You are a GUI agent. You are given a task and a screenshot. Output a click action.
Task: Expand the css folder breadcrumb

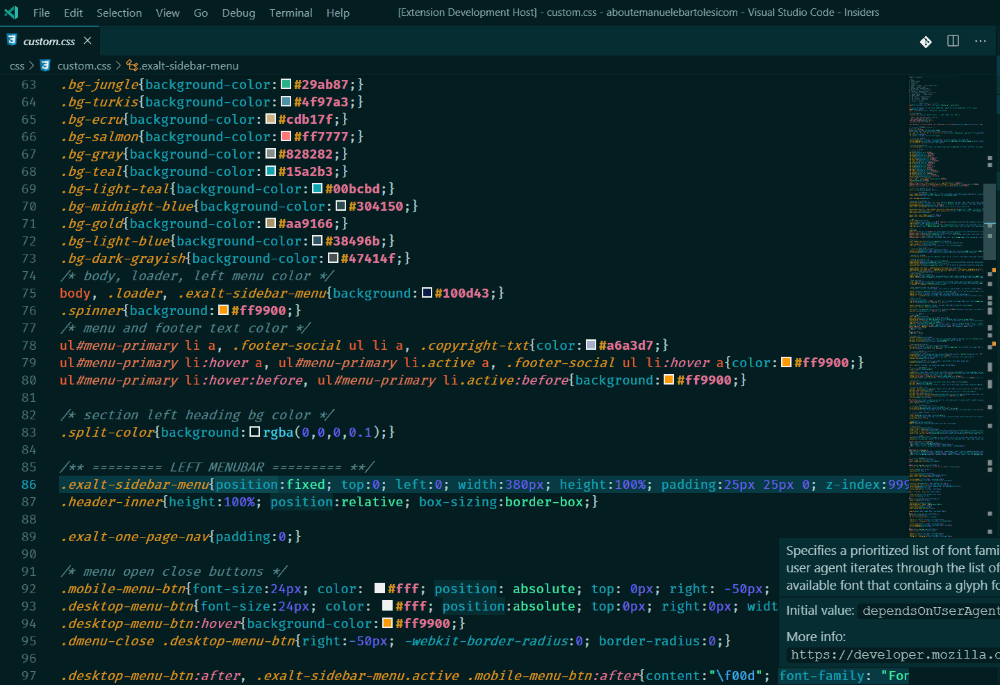click(17, 66)
